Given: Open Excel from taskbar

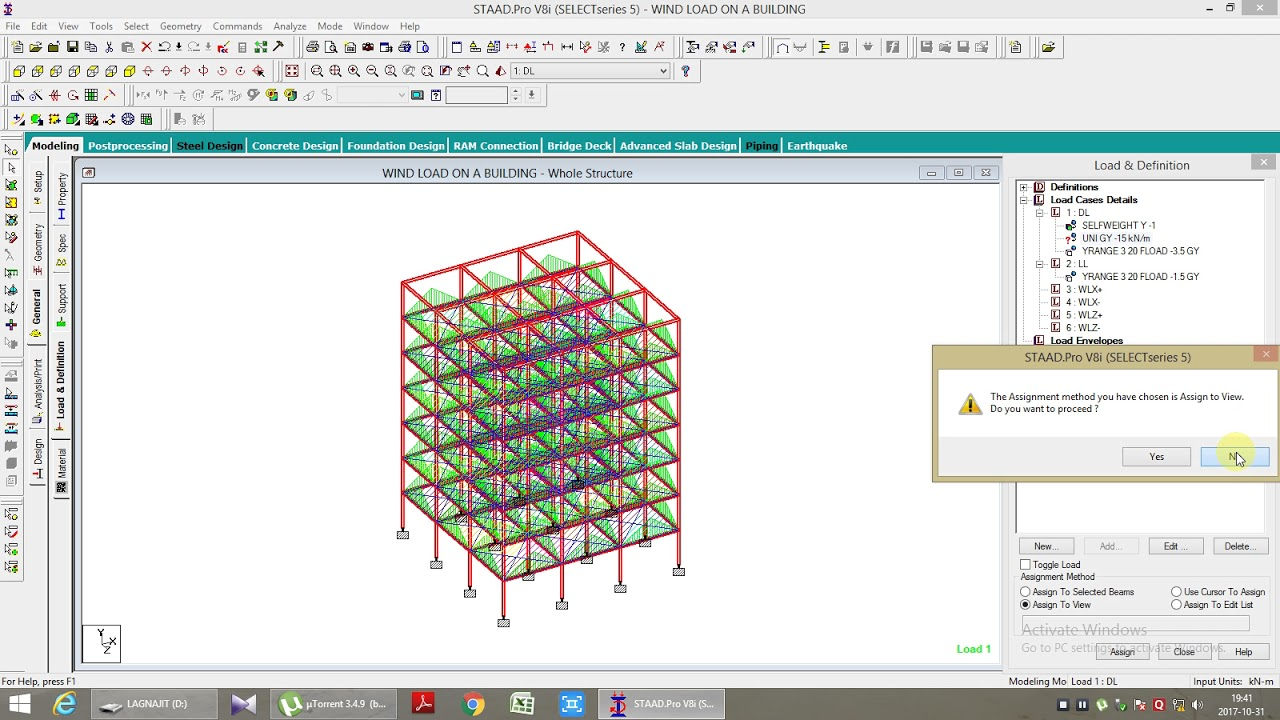Looking at the screenshot, I should pyautogui.click(x=522, y=704).
